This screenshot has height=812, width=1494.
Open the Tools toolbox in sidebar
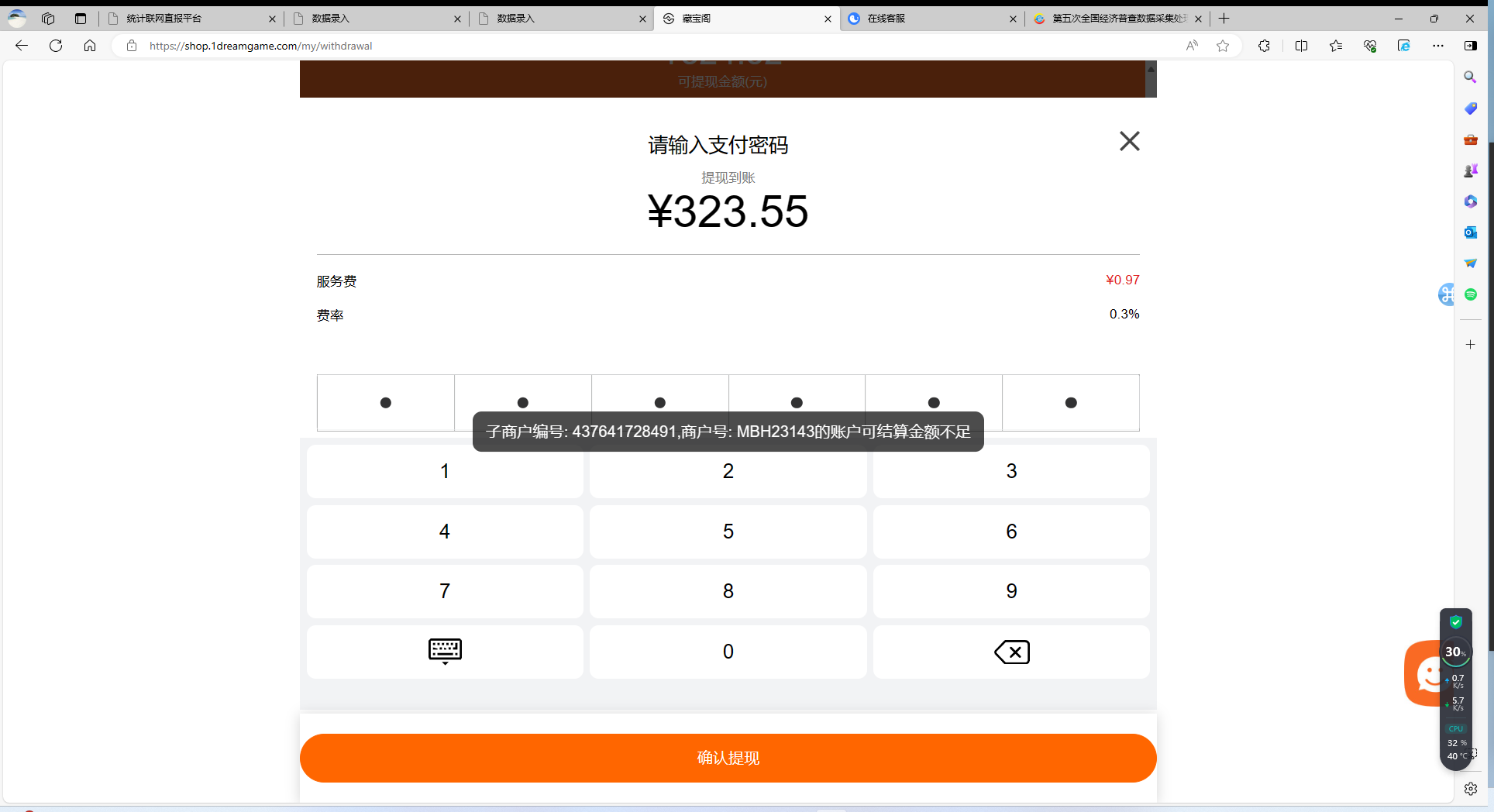[1470, 139]
